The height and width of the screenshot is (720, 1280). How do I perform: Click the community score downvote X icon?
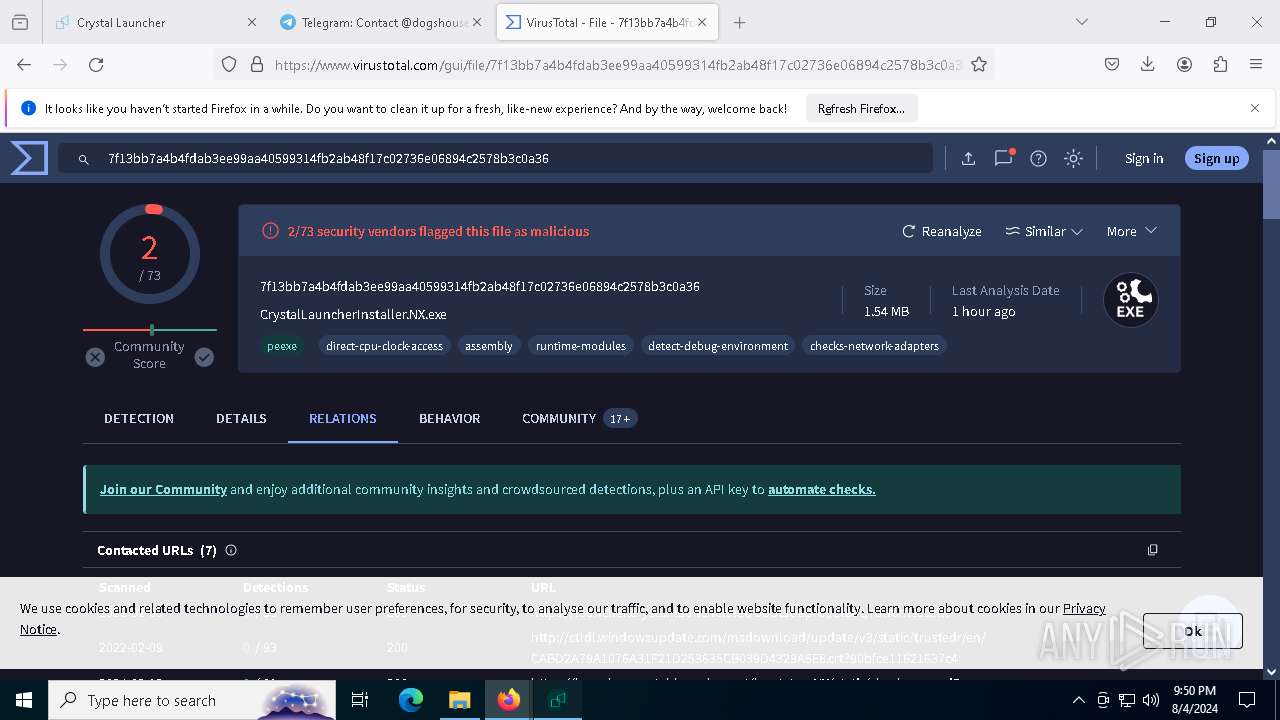pos(95,357)
